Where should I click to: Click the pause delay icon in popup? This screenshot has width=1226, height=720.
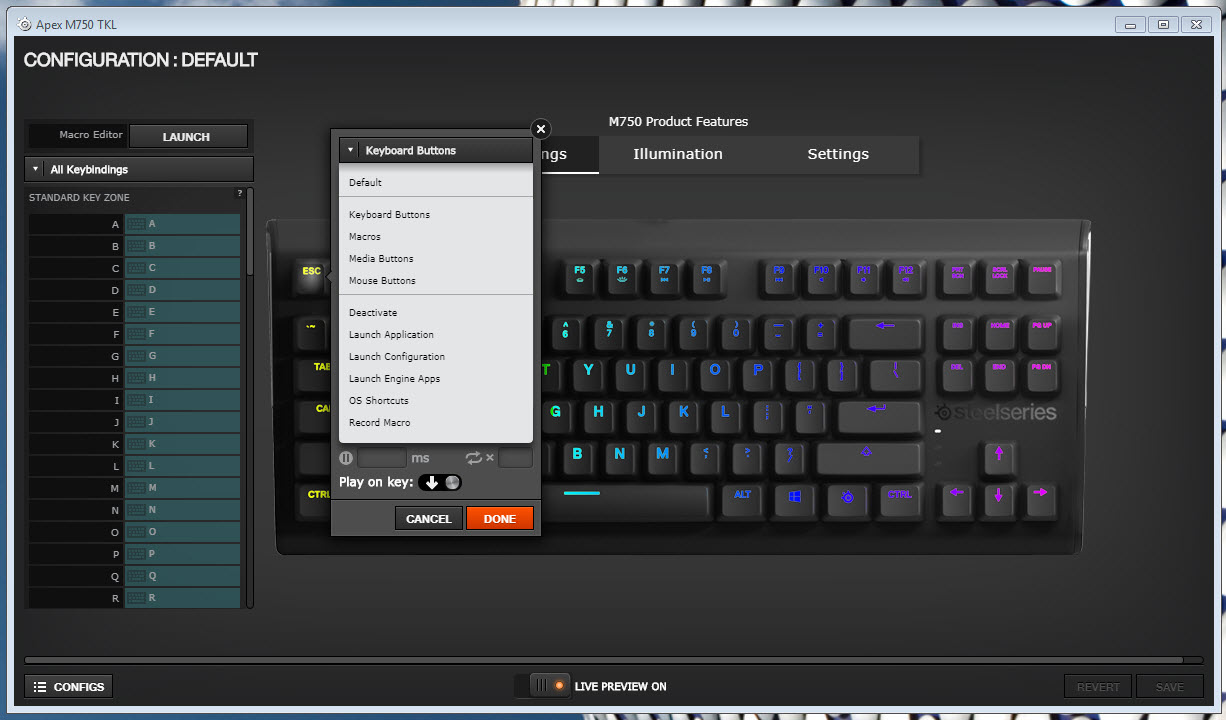click(x=346, y=458)
